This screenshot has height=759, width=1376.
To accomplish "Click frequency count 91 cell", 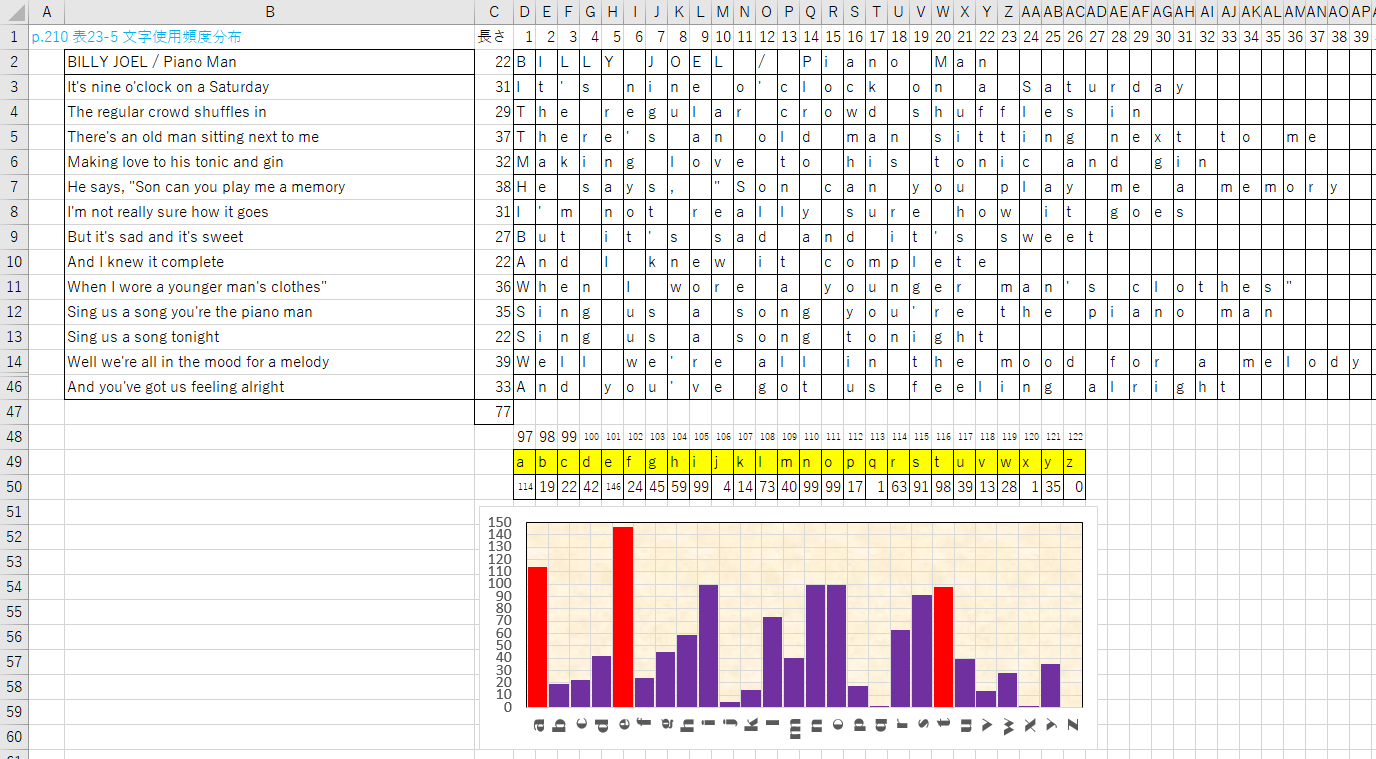I will [x=920, y=487].
